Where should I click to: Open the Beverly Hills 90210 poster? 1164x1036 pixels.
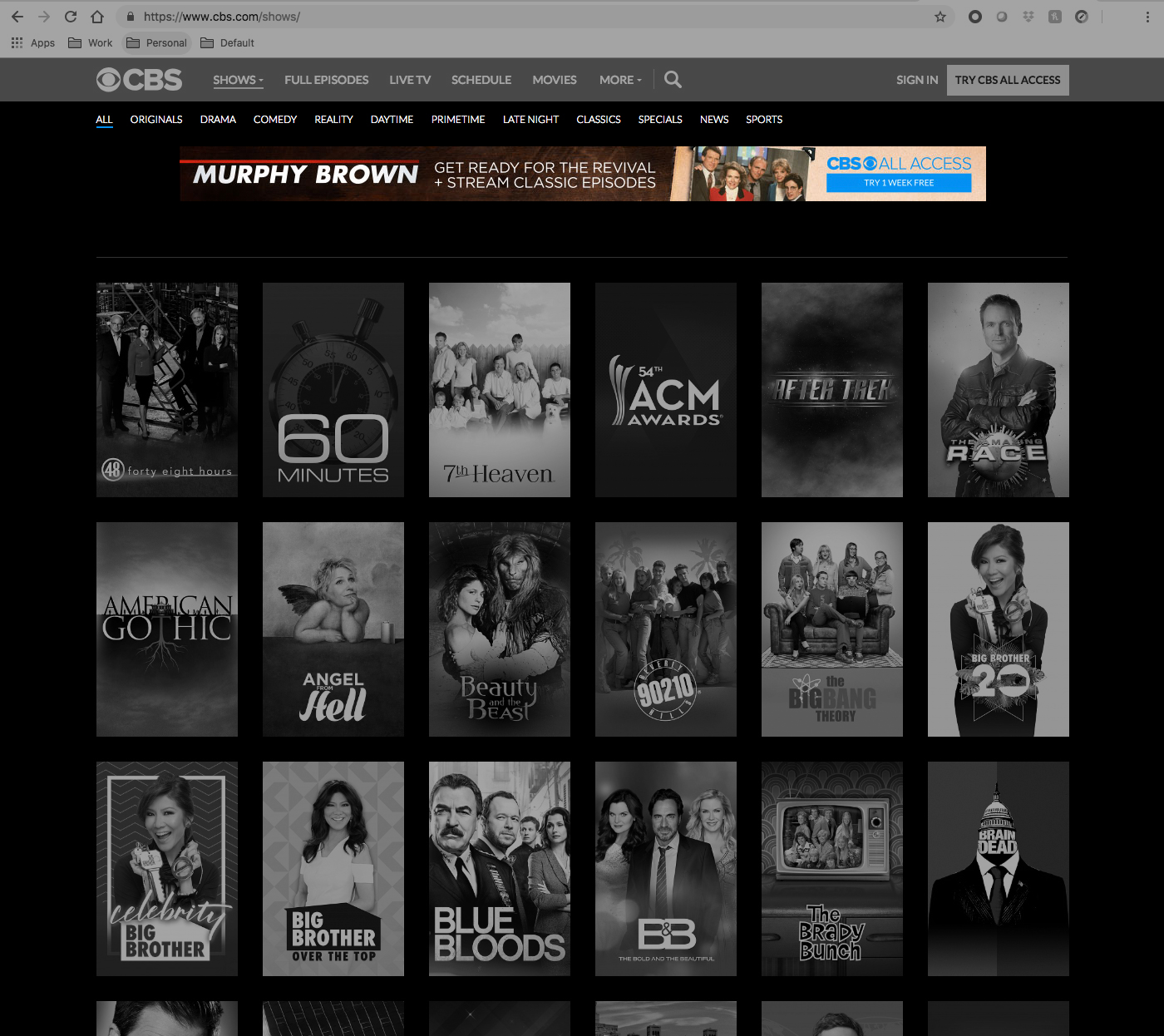[x=666, y=629]
